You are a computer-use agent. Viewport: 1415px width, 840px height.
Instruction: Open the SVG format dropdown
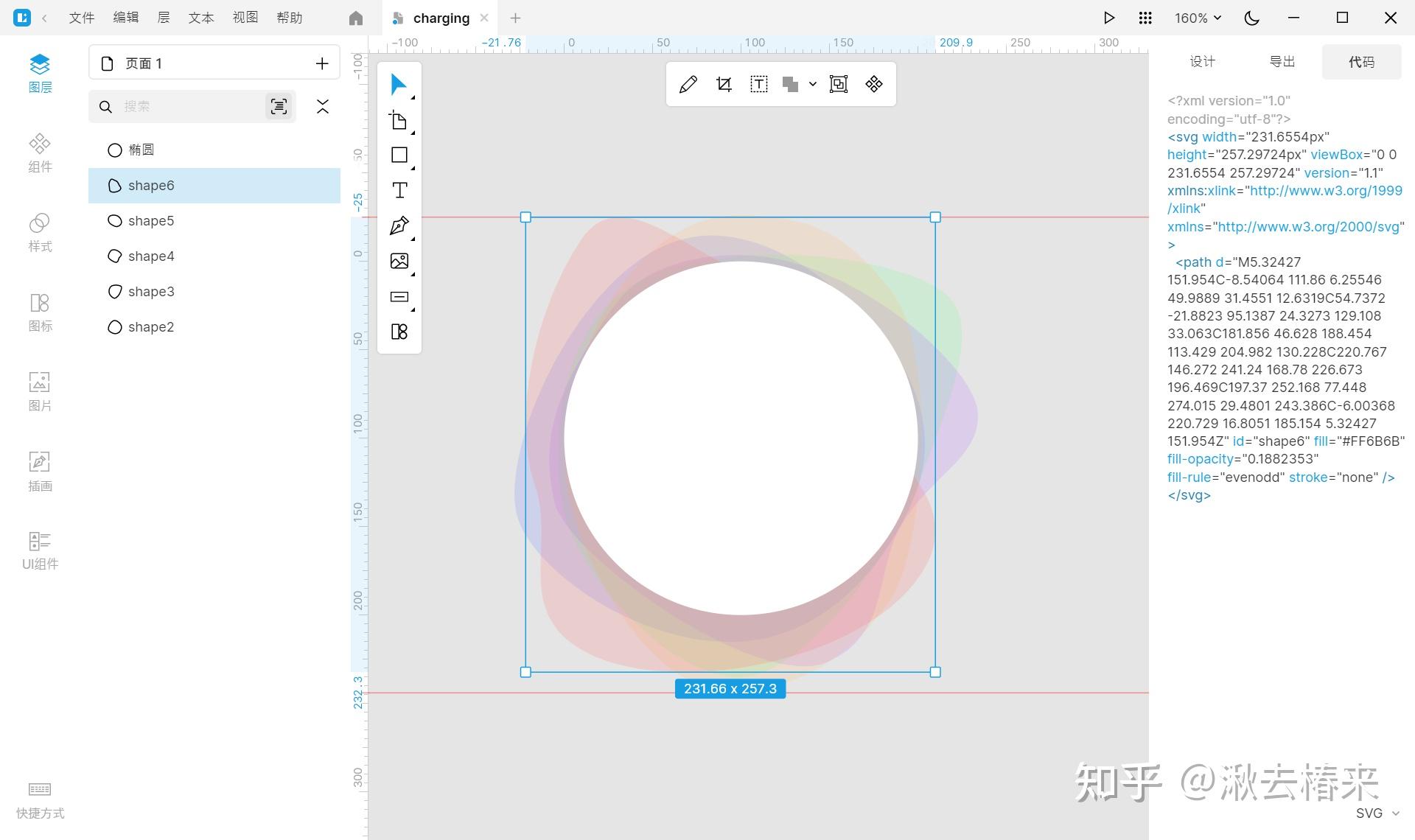point(1377,813)
